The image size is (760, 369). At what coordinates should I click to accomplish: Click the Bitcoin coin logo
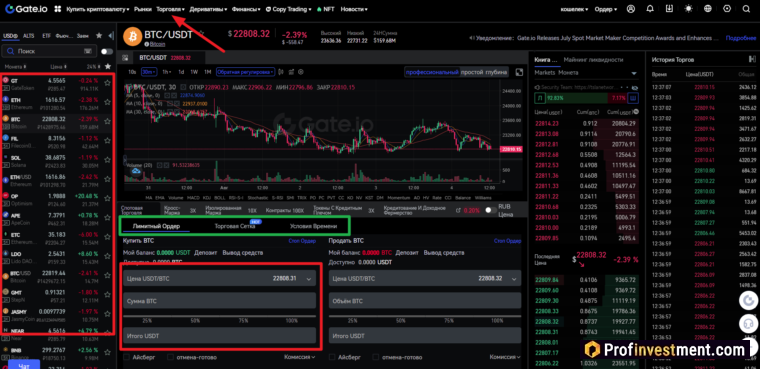pyautogui.click(x=132, y=36)
